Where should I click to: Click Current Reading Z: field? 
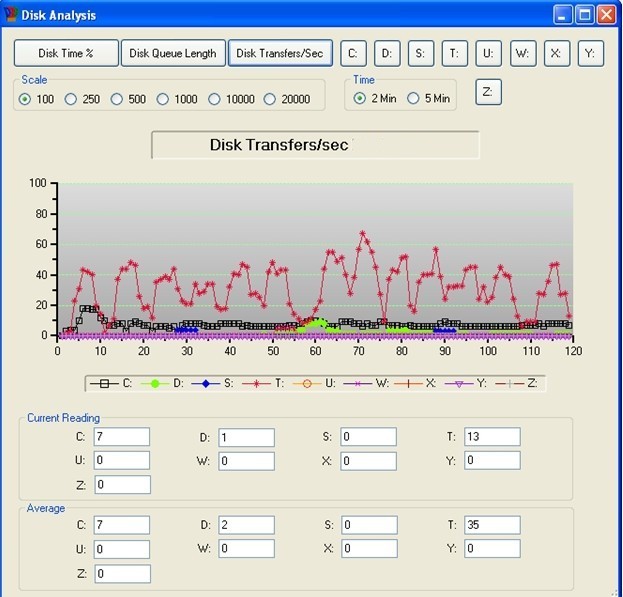click(122, 485)
